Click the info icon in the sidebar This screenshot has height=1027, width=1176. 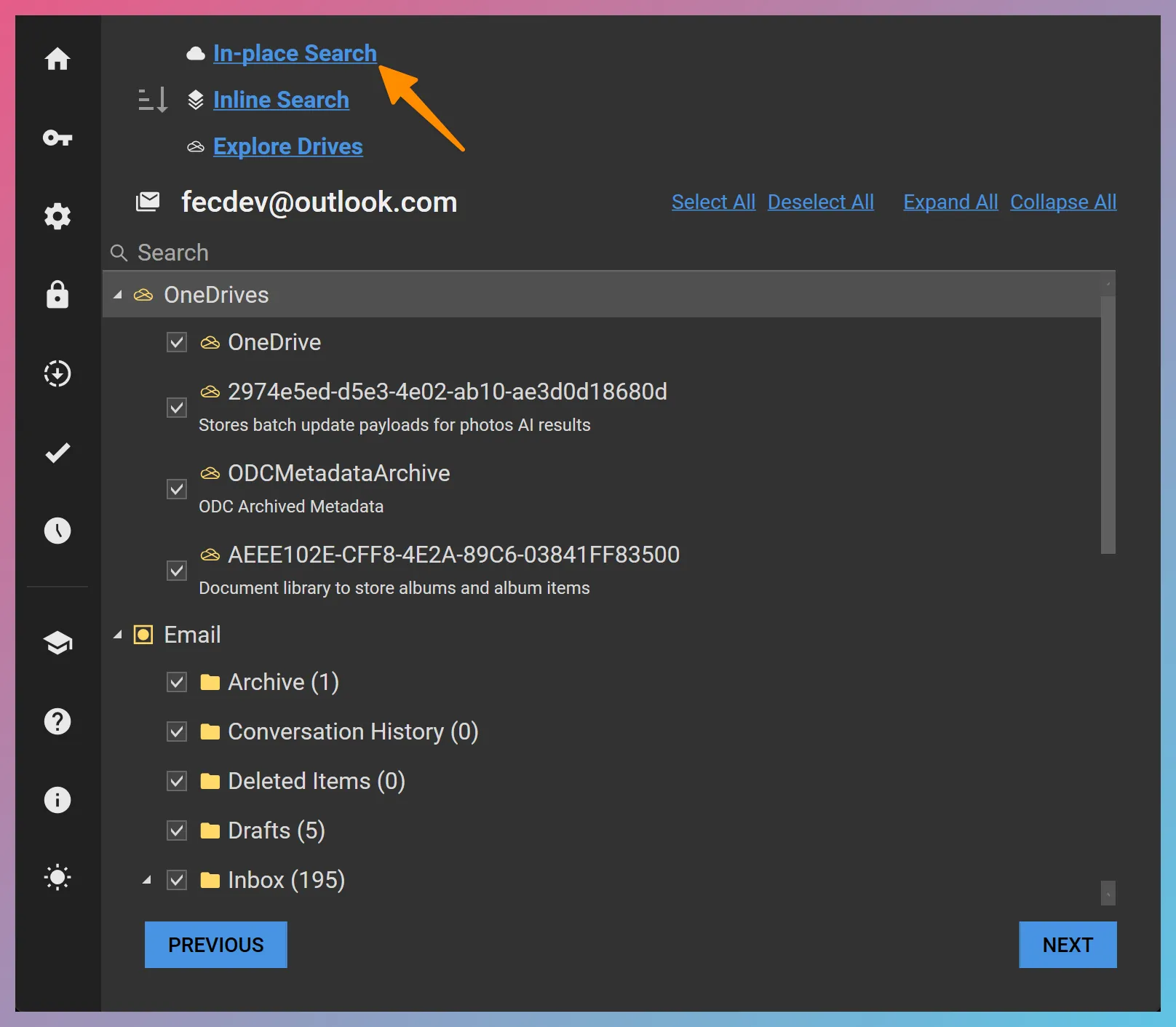click(57, 800)
